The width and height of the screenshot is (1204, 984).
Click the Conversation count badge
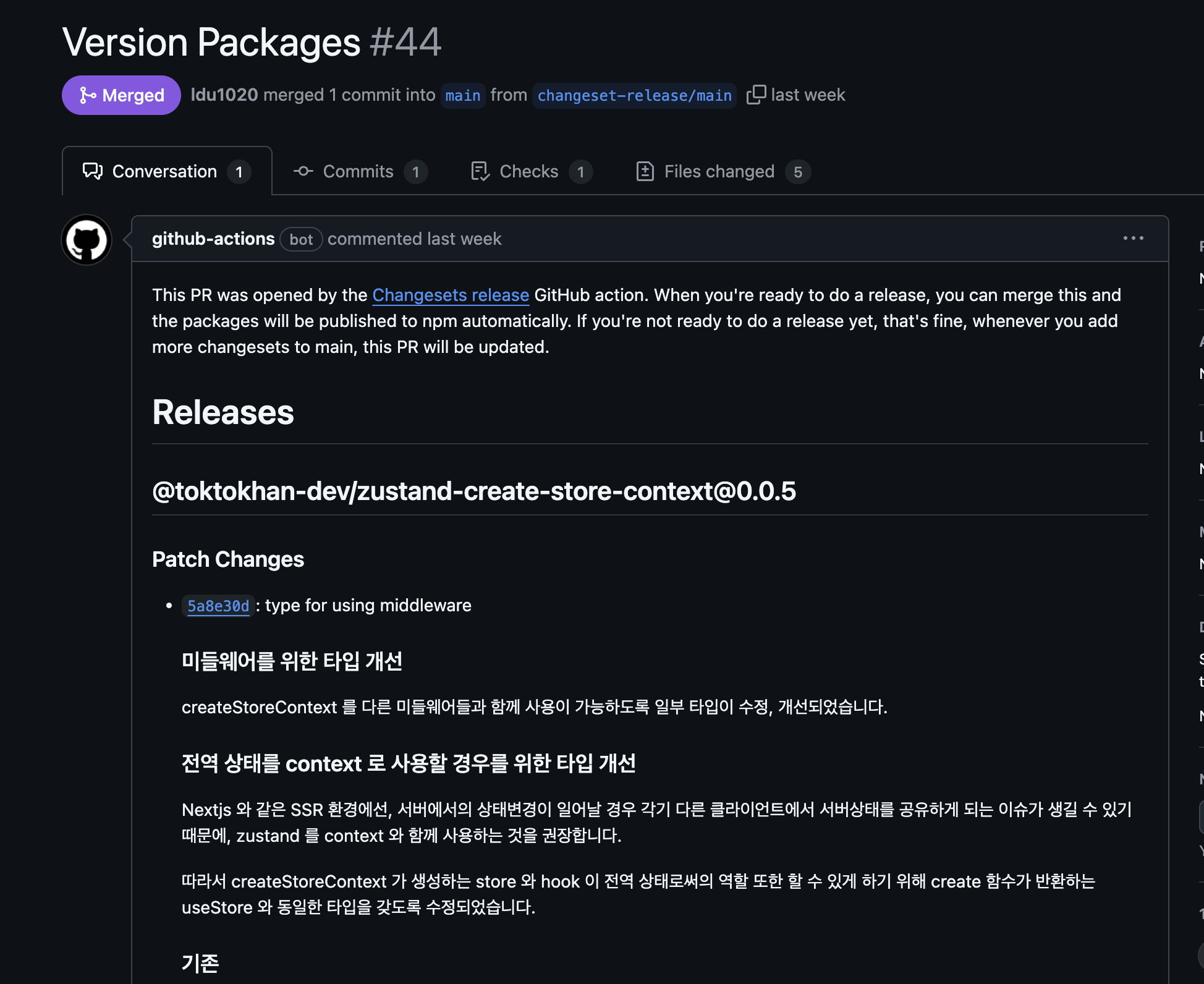(x=239, y=172)
